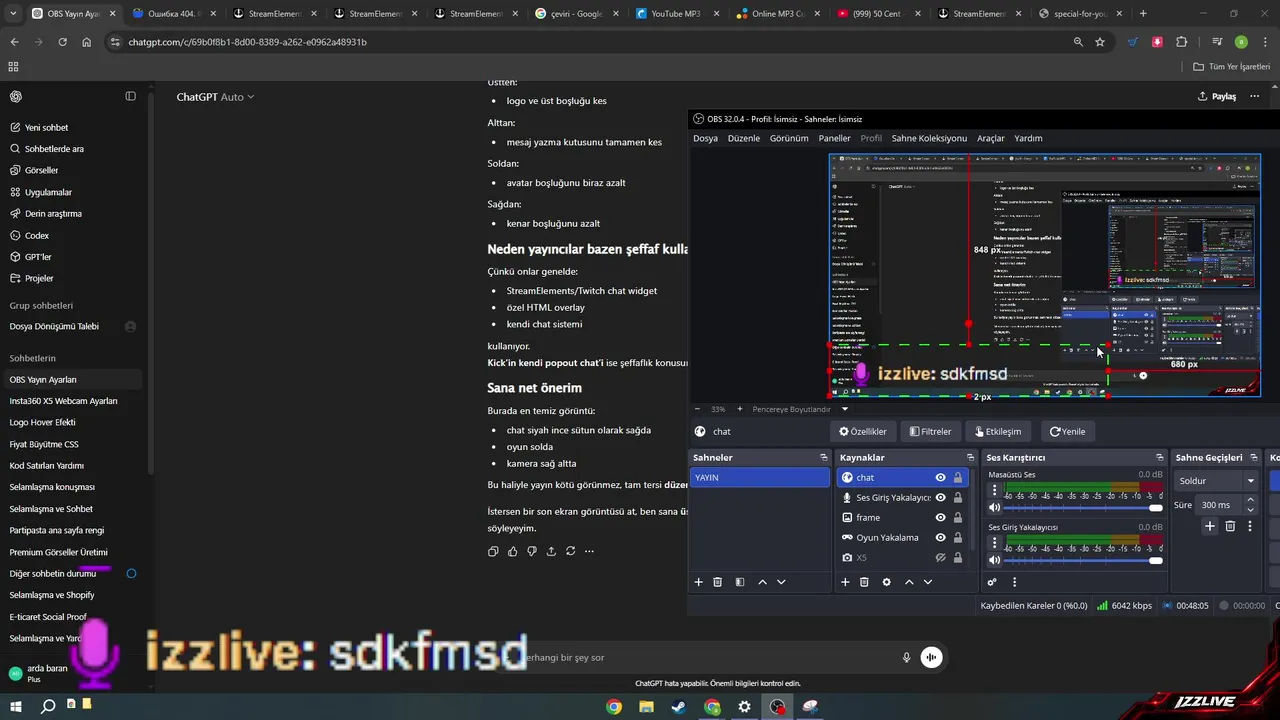This screenshot has height=720, width=1280.
Task: Like the ChatGPT response with thumbs up
Action: pyautogui.click(x=512, y=551)
